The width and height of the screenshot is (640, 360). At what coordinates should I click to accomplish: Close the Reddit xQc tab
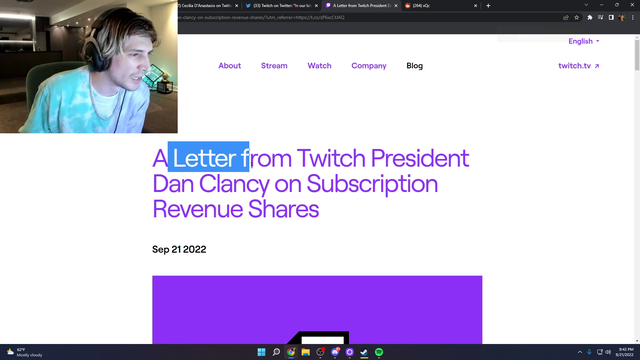(x=475, y=6)
